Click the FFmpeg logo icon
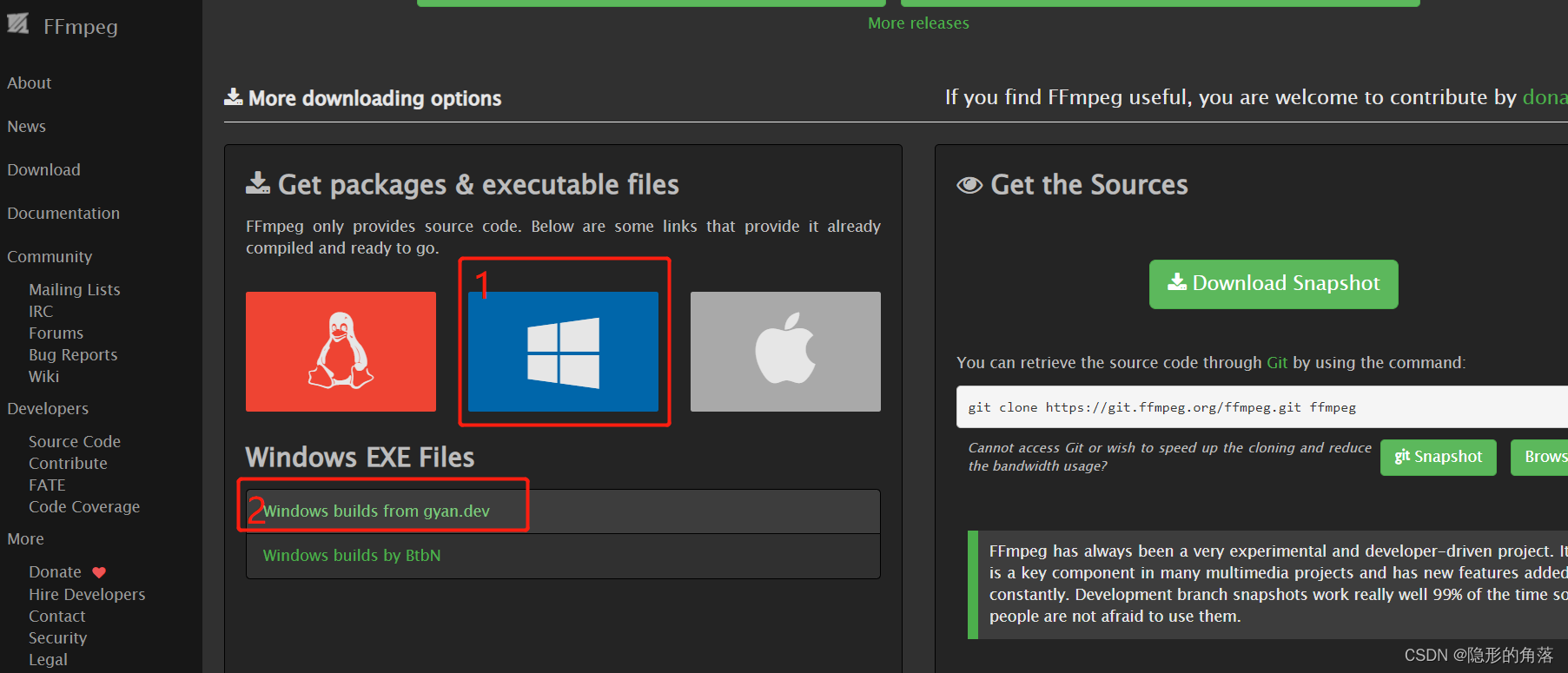Viewport: 1568px width, 673px height. (x=18, y=24)
